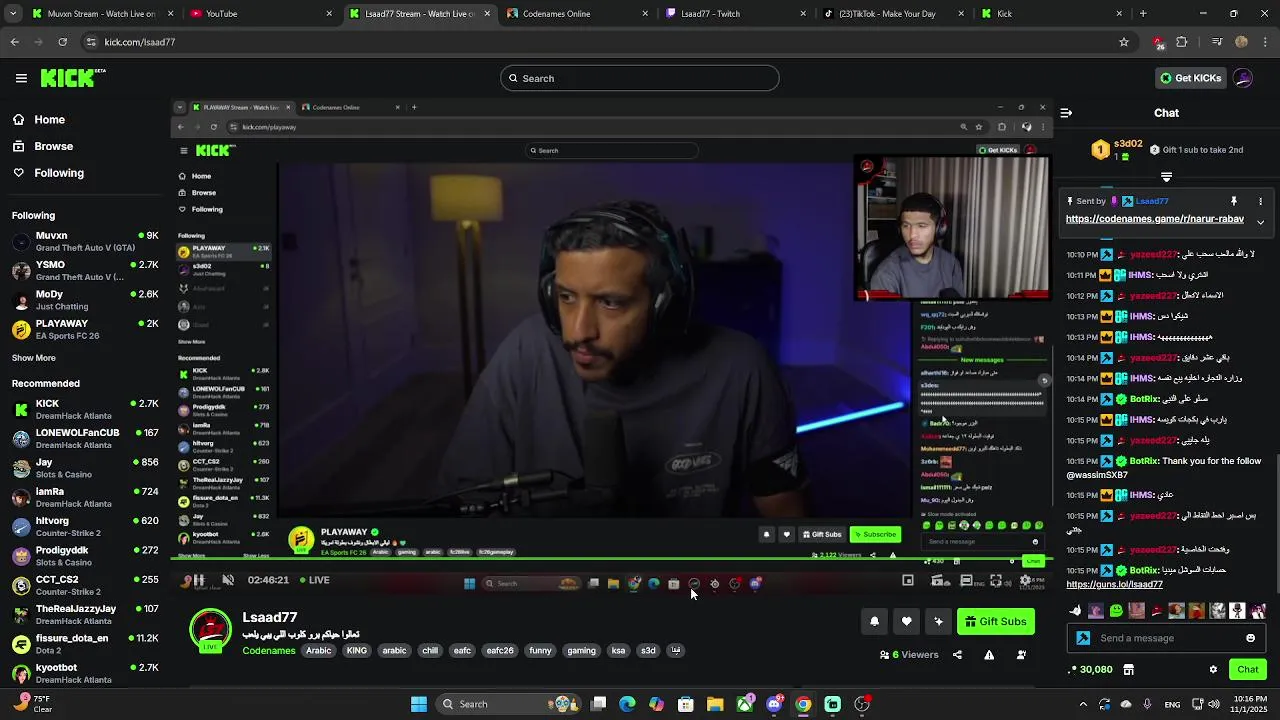Open Muvxn channel in Following list
The height and width of the screenshot is (720, 1280).
[x=85, y=241]
